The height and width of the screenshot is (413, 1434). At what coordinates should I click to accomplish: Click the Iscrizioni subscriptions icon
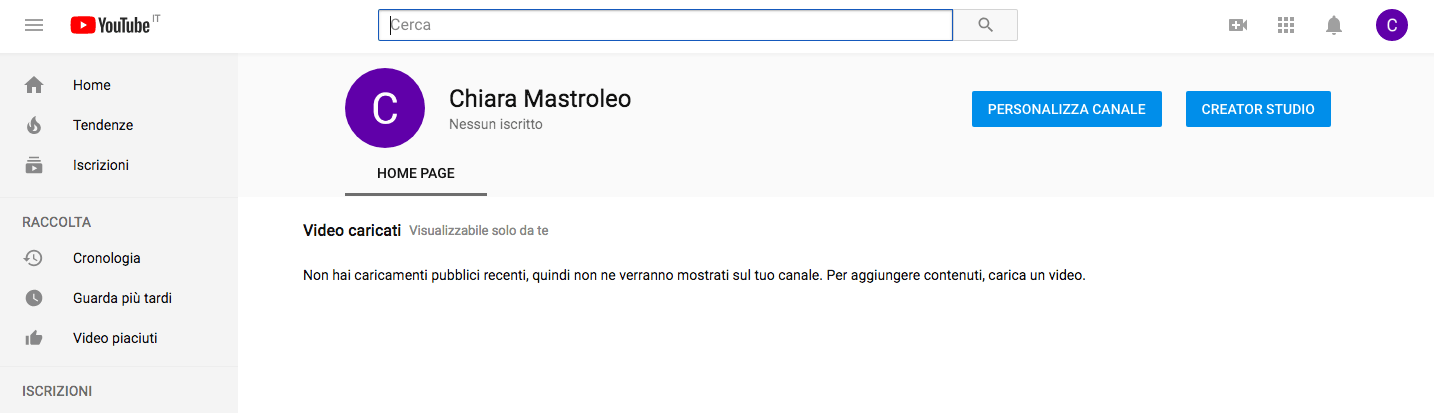click(x=34, y=165)
